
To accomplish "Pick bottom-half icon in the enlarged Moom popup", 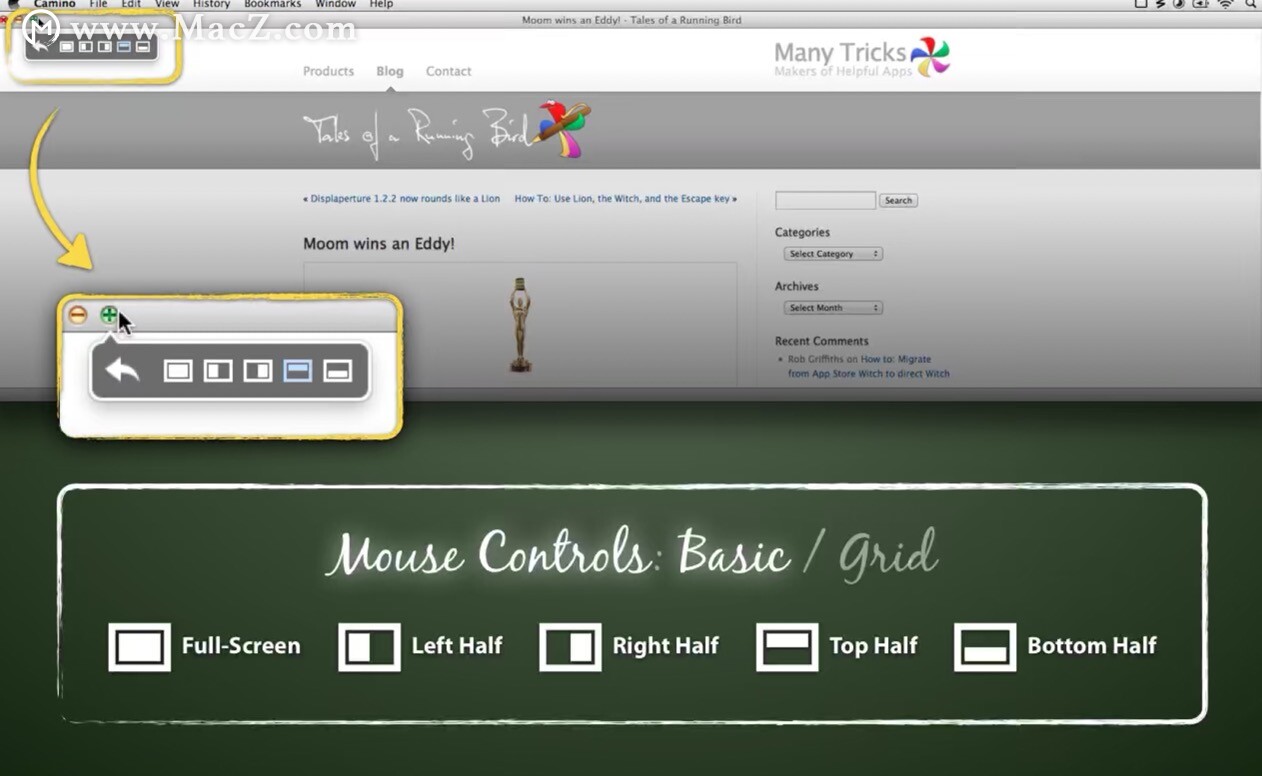I will [x=338, y=371].
